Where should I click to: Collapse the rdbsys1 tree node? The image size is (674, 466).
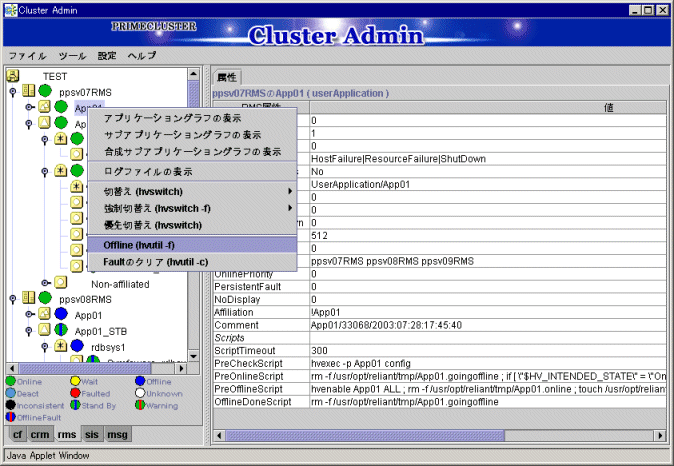click(45, 347)
